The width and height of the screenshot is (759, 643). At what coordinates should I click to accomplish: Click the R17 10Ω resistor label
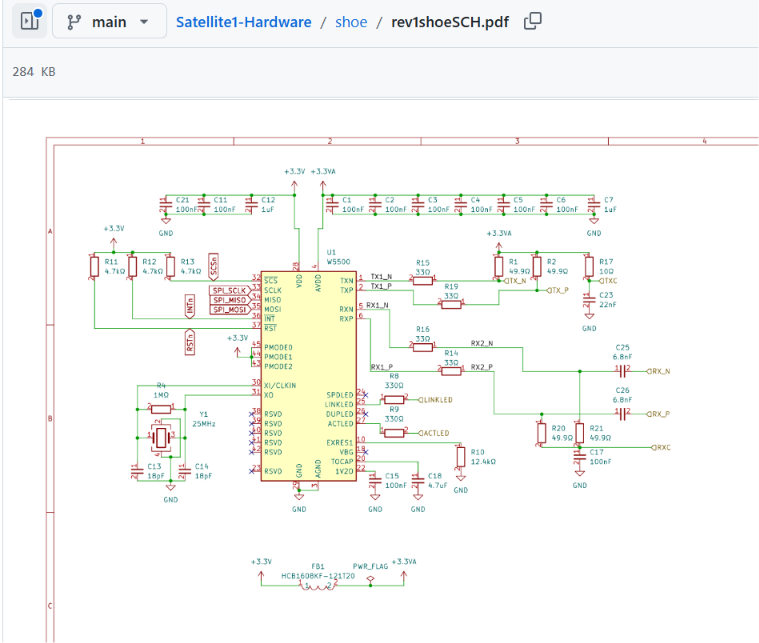pos(607,267)
